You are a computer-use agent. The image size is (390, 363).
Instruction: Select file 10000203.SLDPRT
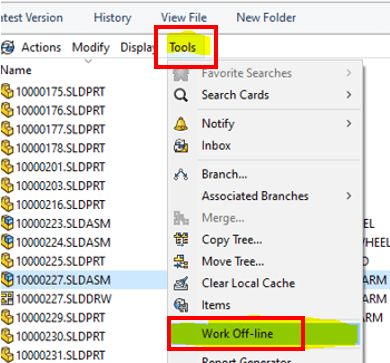click(x=60, y=186)
